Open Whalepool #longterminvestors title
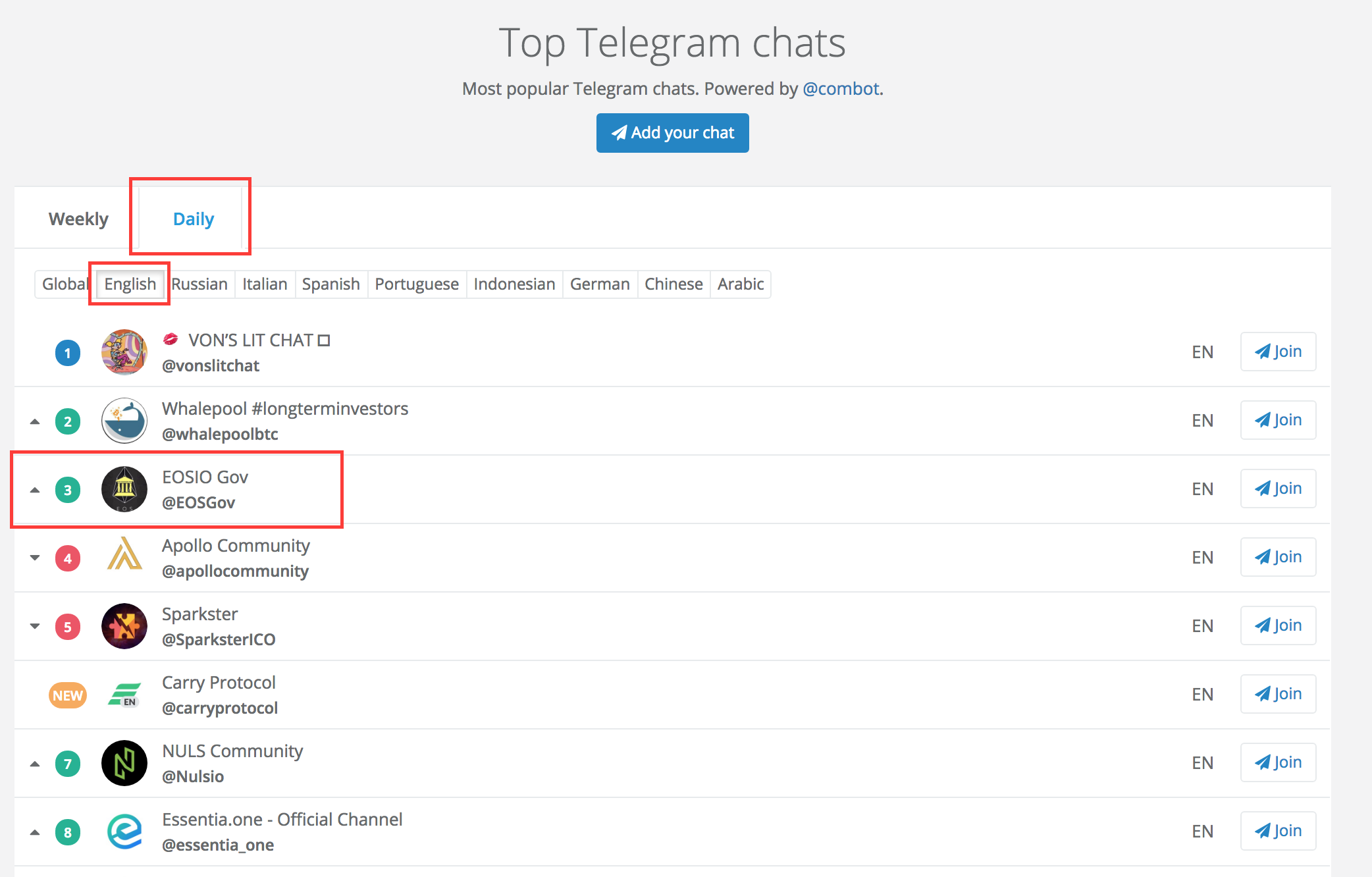This screenshot has height=877, width=1372. [285, 409]
